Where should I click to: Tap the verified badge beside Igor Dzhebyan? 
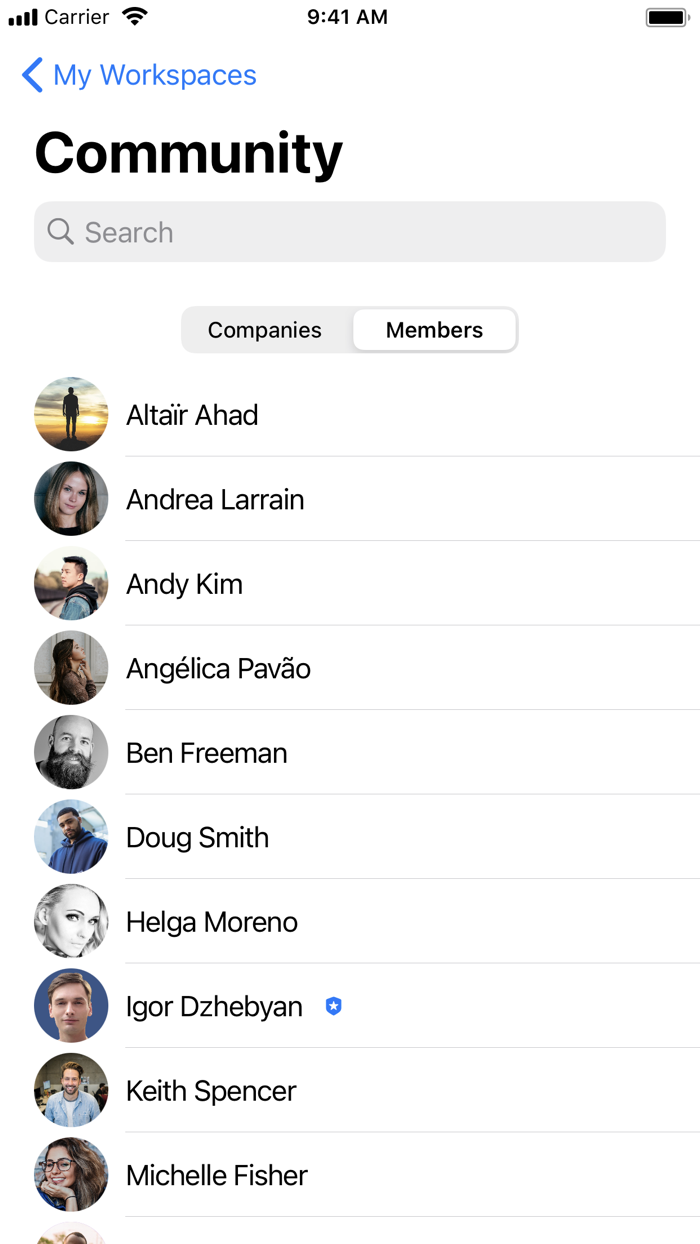tap(334, 1006)
